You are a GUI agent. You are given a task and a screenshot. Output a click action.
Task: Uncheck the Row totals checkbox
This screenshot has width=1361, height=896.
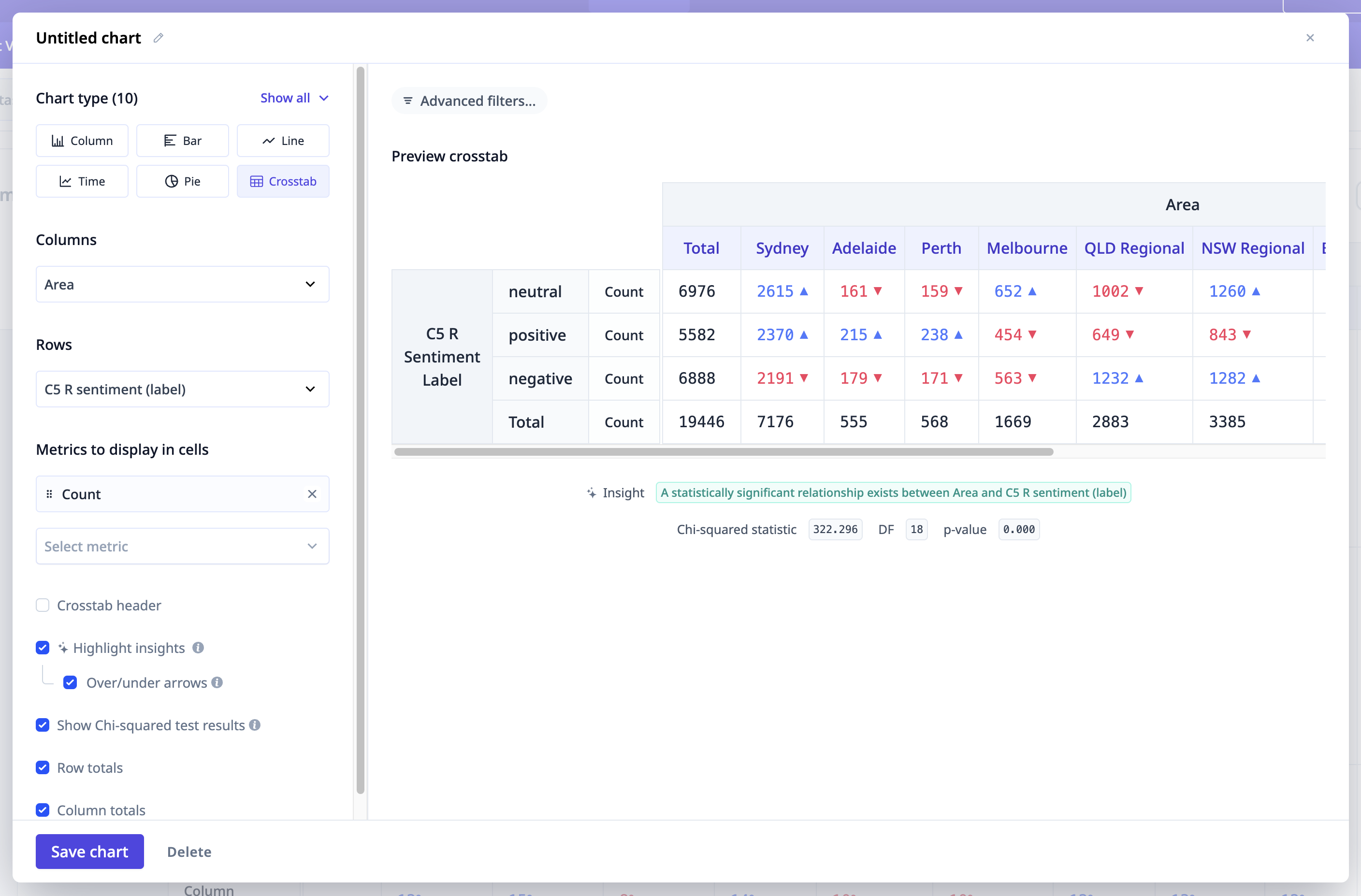point(43,768)
